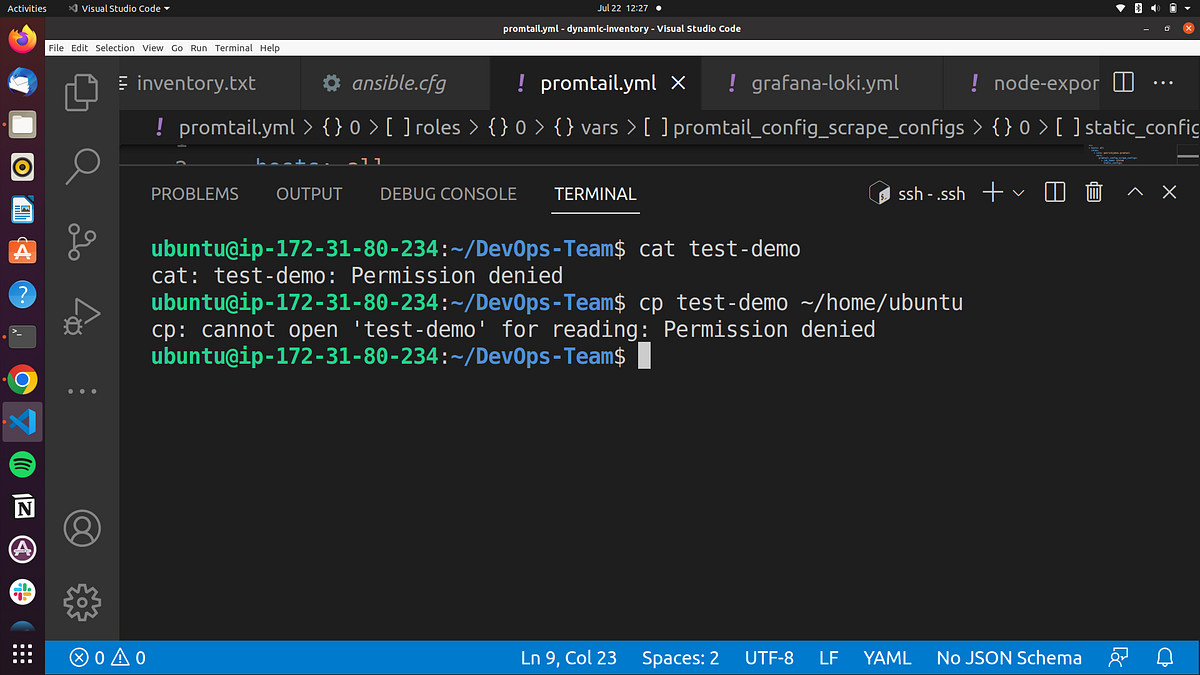Kill terminal with trash icon
This screenshot has height=675, width=1200.
coord(1094,193)
